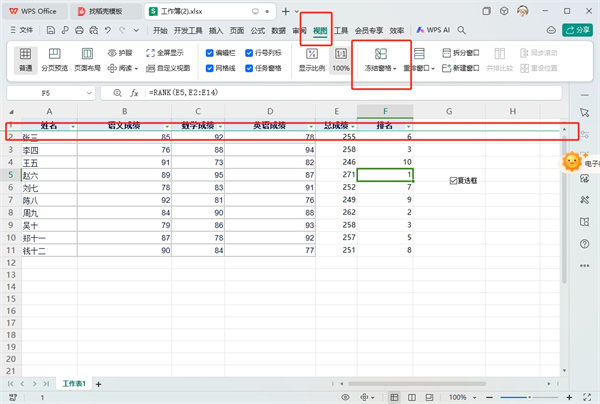Click the green 分享 (Share) button
Screen dimensions: 600x404
pyautogui.click(x=577, y=30)
